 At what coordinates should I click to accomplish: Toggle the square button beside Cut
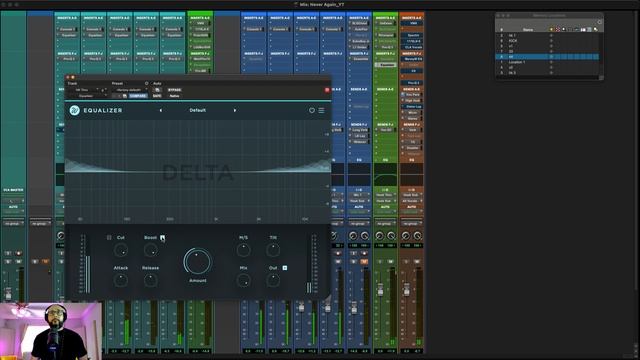coord(109,238)
